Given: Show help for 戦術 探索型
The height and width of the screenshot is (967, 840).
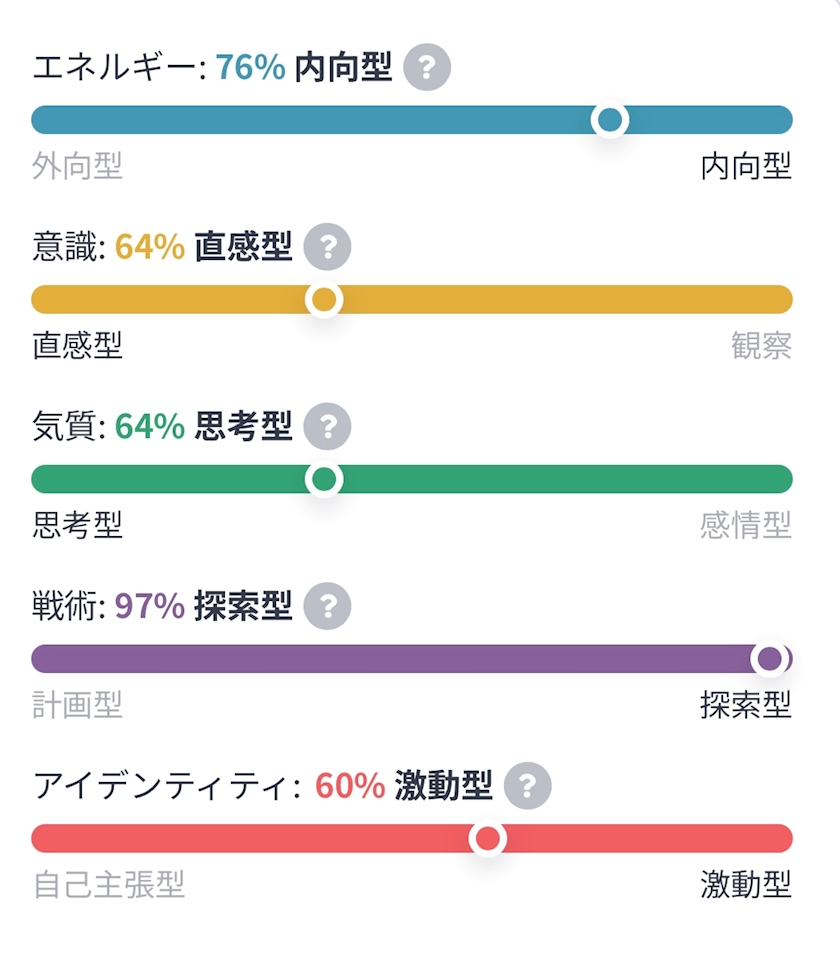Looking at the screenshot, I should click(x=327, y=606).
